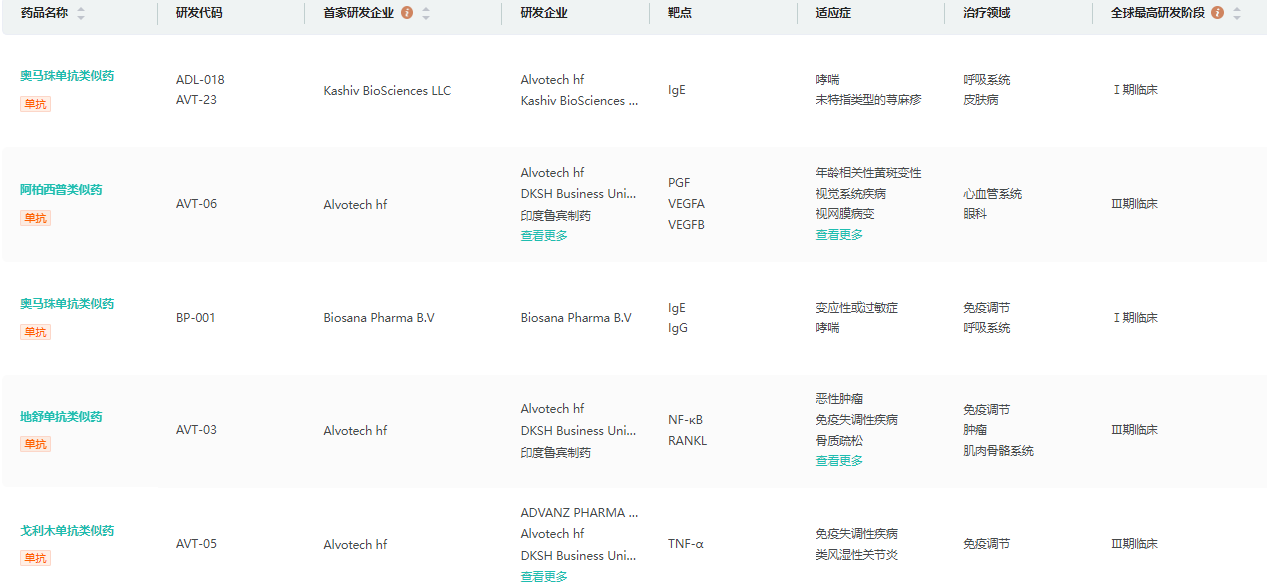Open 地舒单抗类似药 drug link
Screen dimensions: 1267x583
click(61, 417)
